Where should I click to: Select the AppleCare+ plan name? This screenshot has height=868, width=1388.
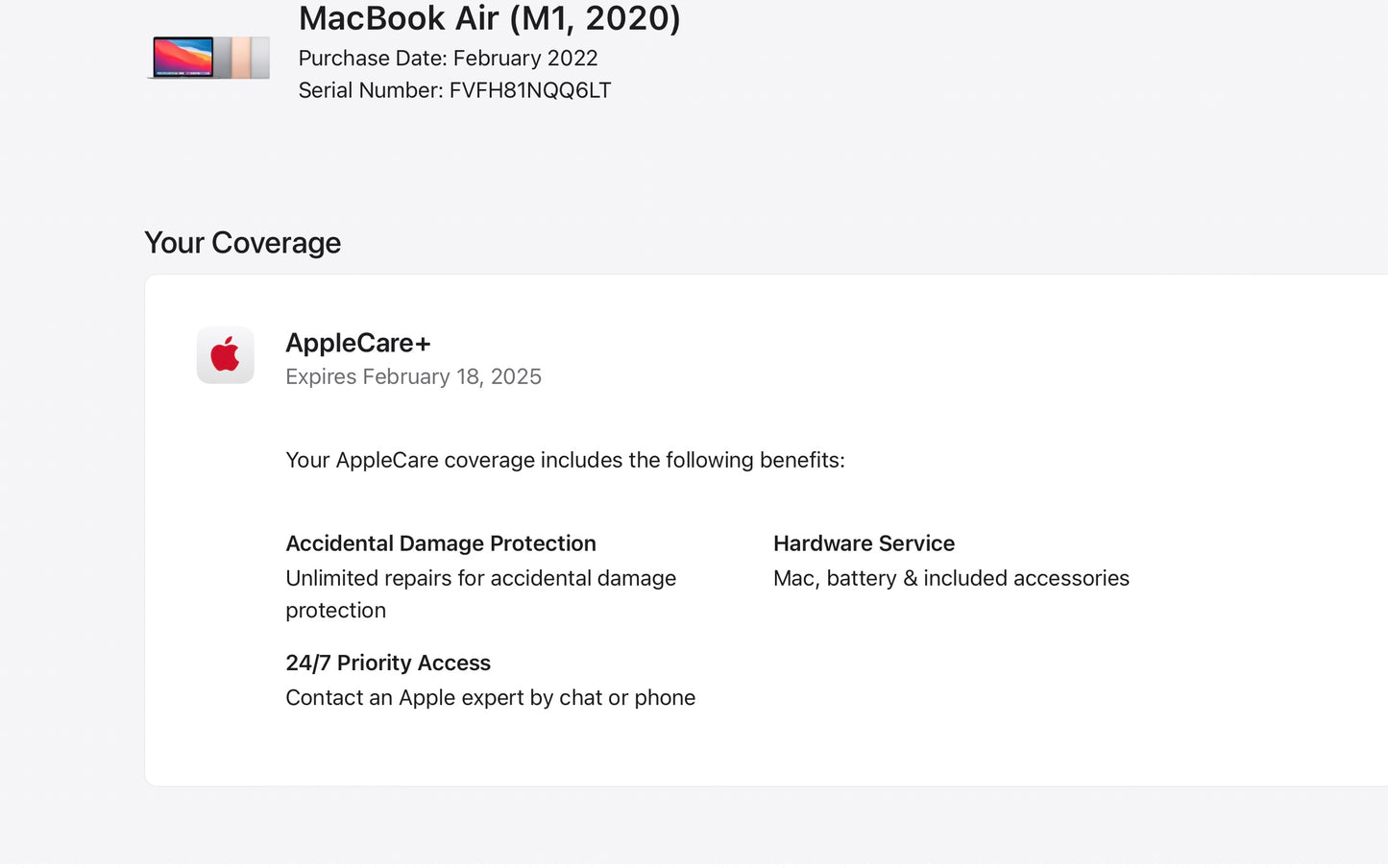(357, 343)
